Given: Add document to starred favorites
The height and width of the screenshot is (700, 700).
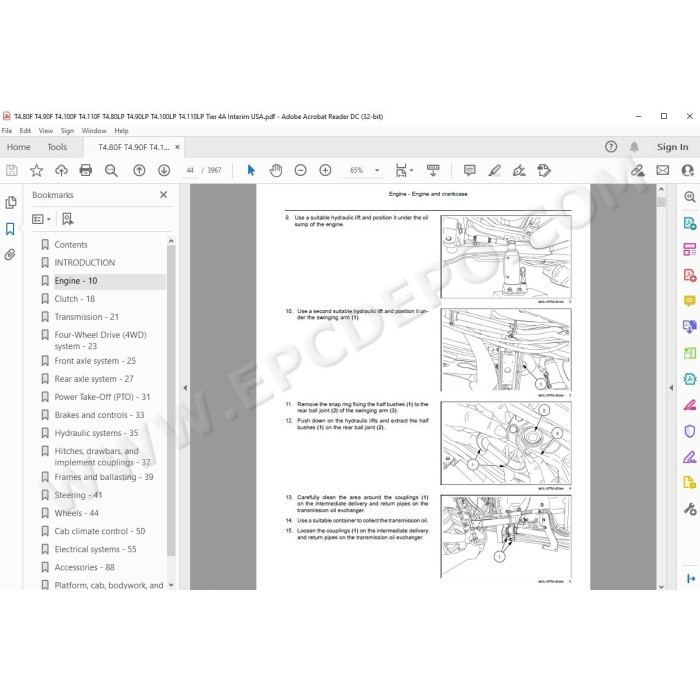Looking at the screenshot, I should click(x=37, y=170).
